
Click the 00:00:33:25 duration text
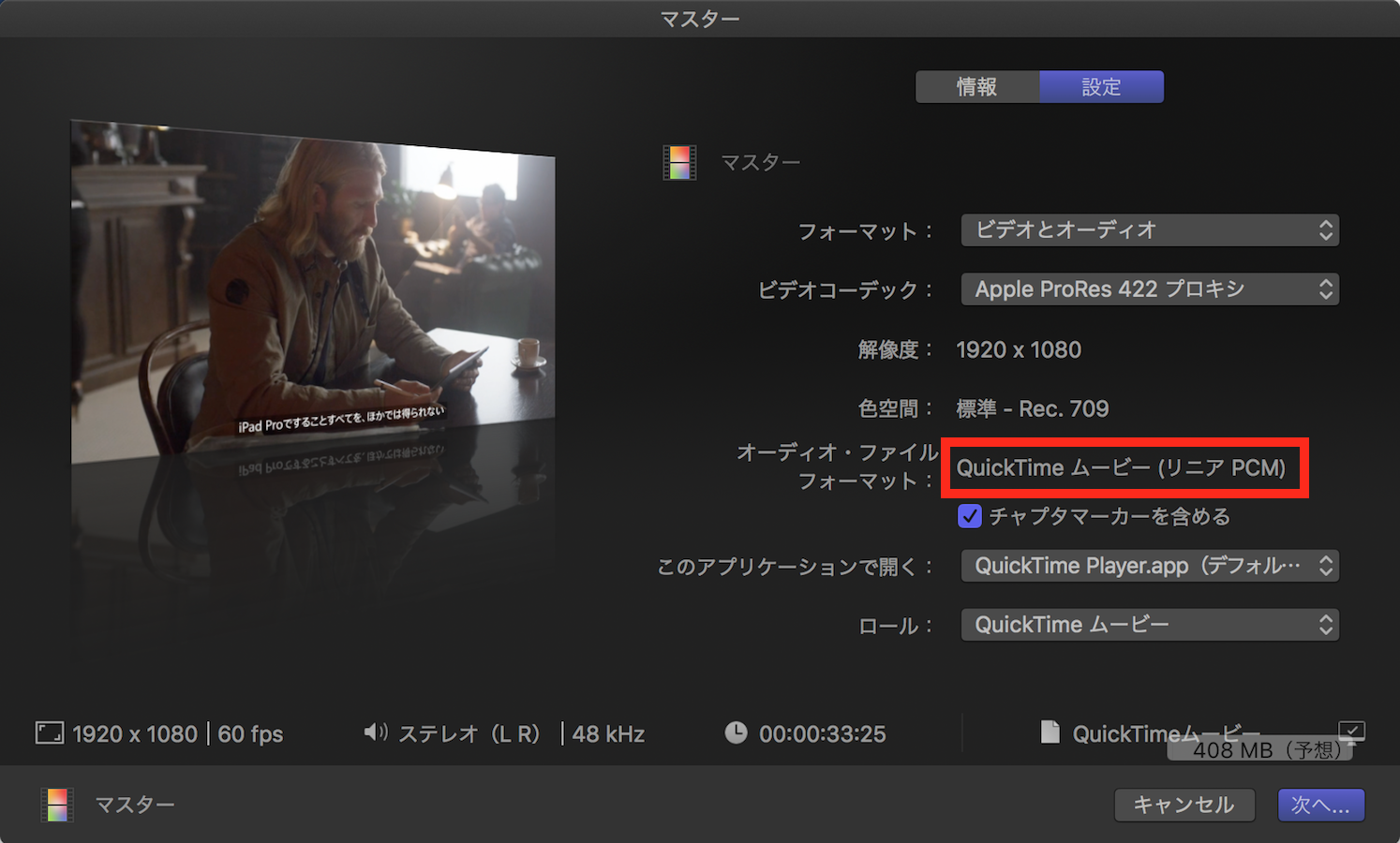pos(822,734)
